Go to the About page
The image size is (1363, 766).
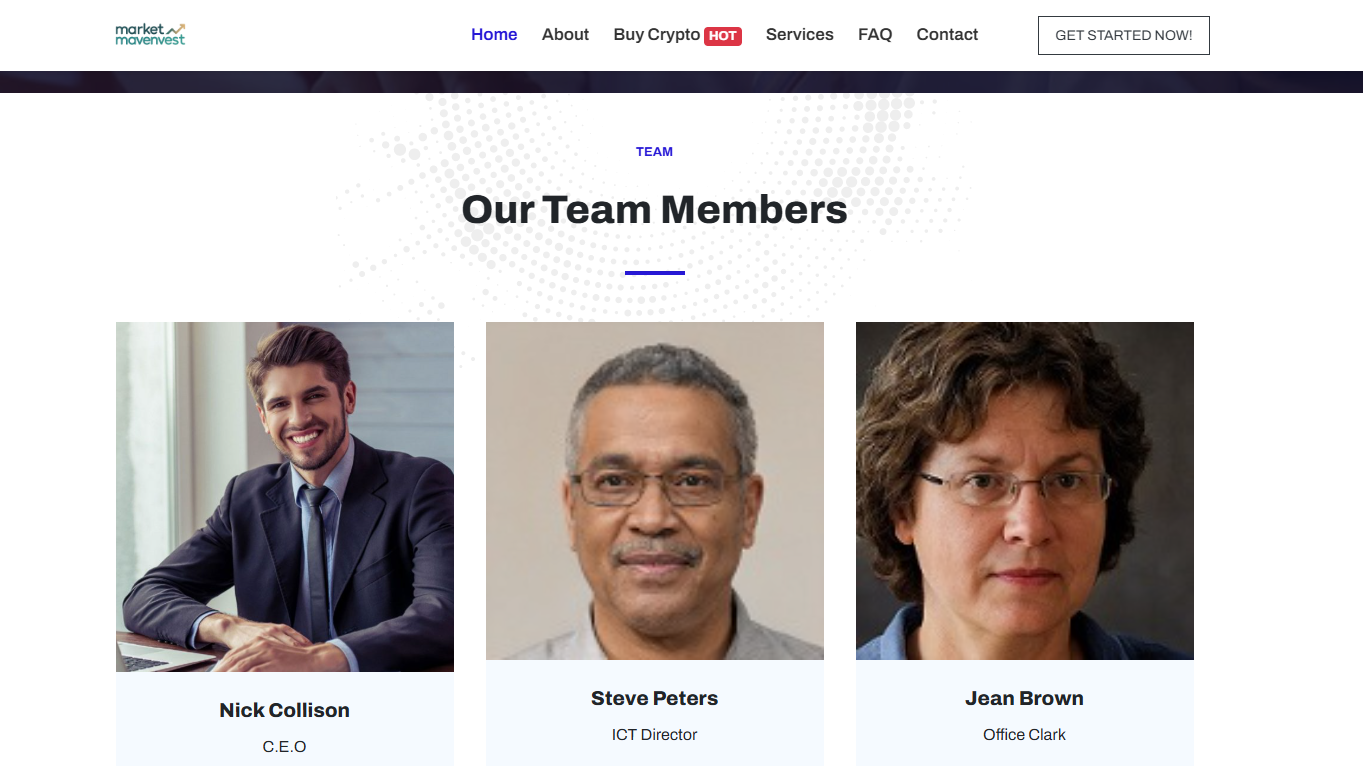[x=565, y=35]
